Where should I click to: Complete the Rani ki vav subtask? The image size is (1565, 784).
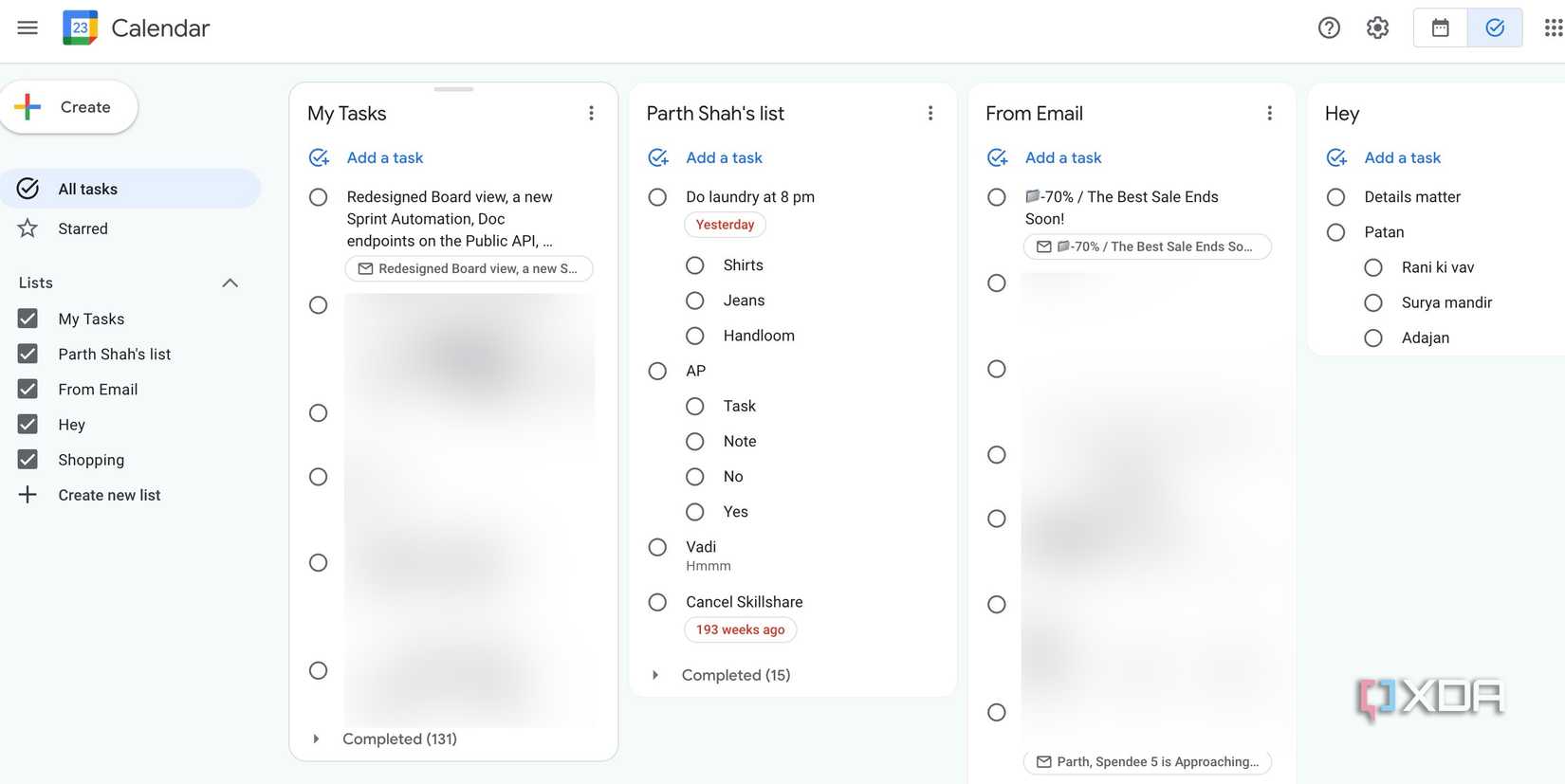1373,267
